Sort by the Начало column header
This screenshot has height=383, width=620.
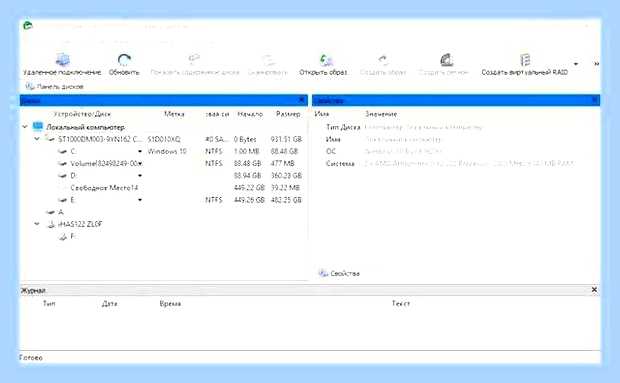point(250,114)
